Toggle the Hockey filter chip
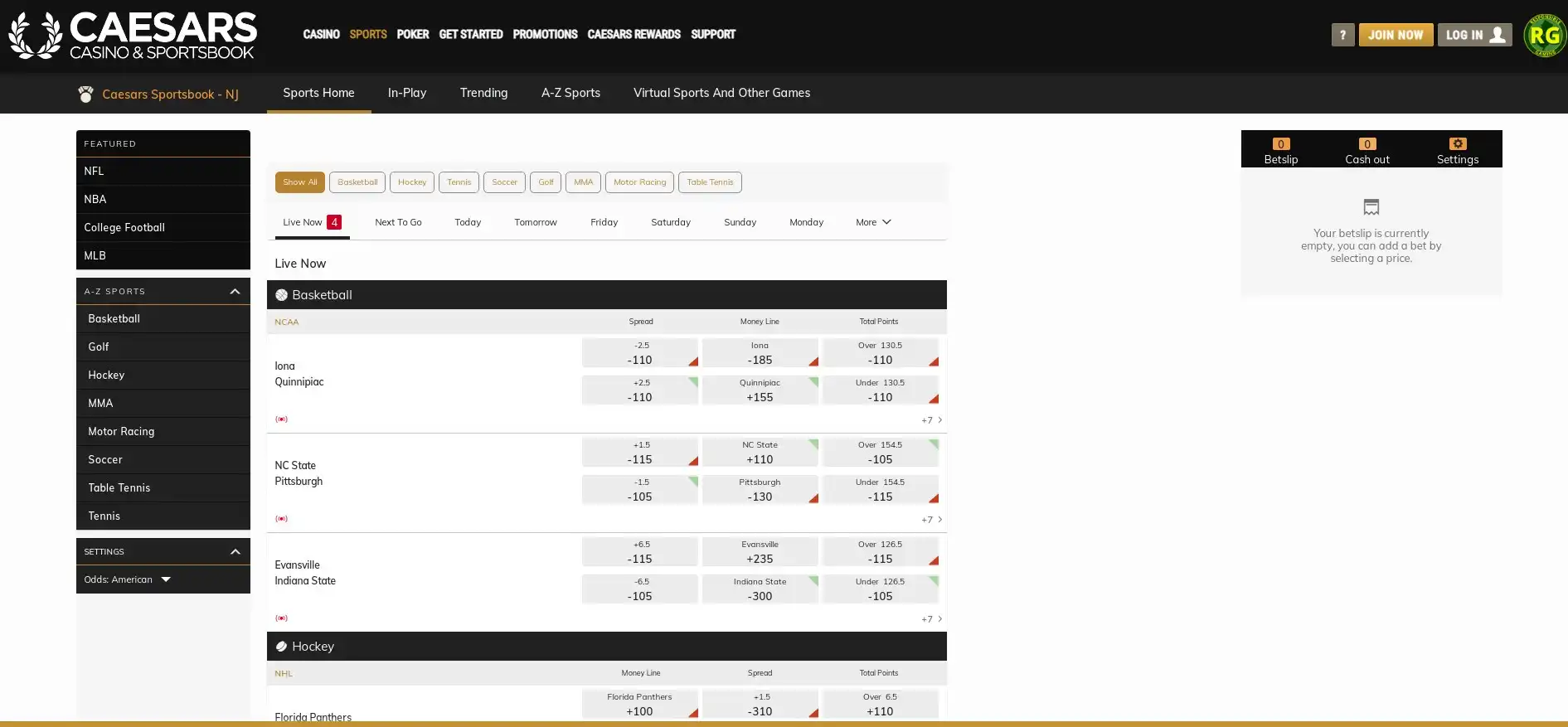This screenshot has width=1568, height=727. pyautogui.click(x=411, y=182)
